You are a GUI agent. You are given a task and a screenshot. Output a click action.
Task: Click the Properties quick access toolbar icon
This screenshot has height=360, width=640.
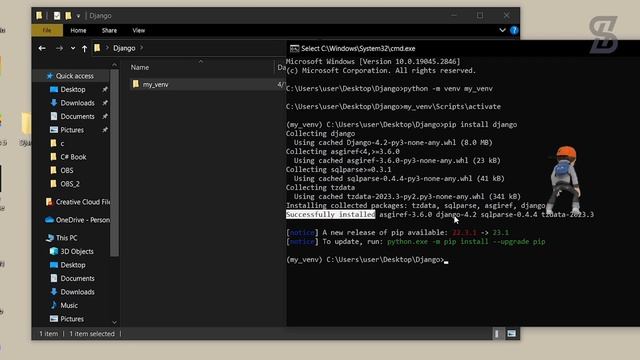click(x=57, y=16)
